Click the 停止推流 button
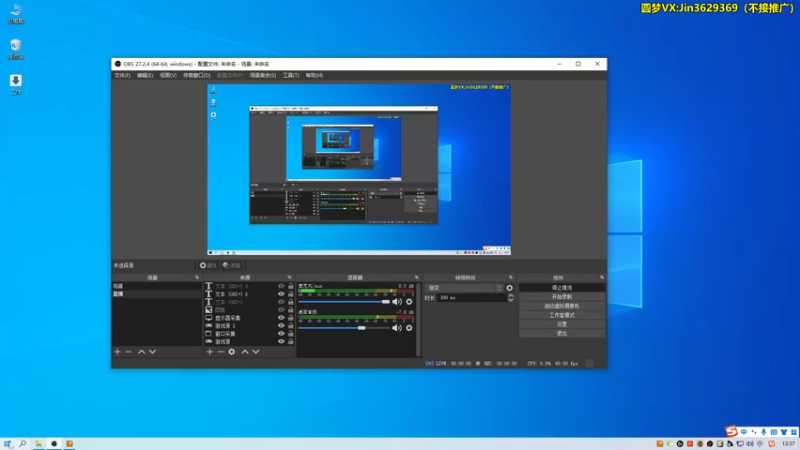This screenshot has height=450, width=800. (x=562, y=288)
